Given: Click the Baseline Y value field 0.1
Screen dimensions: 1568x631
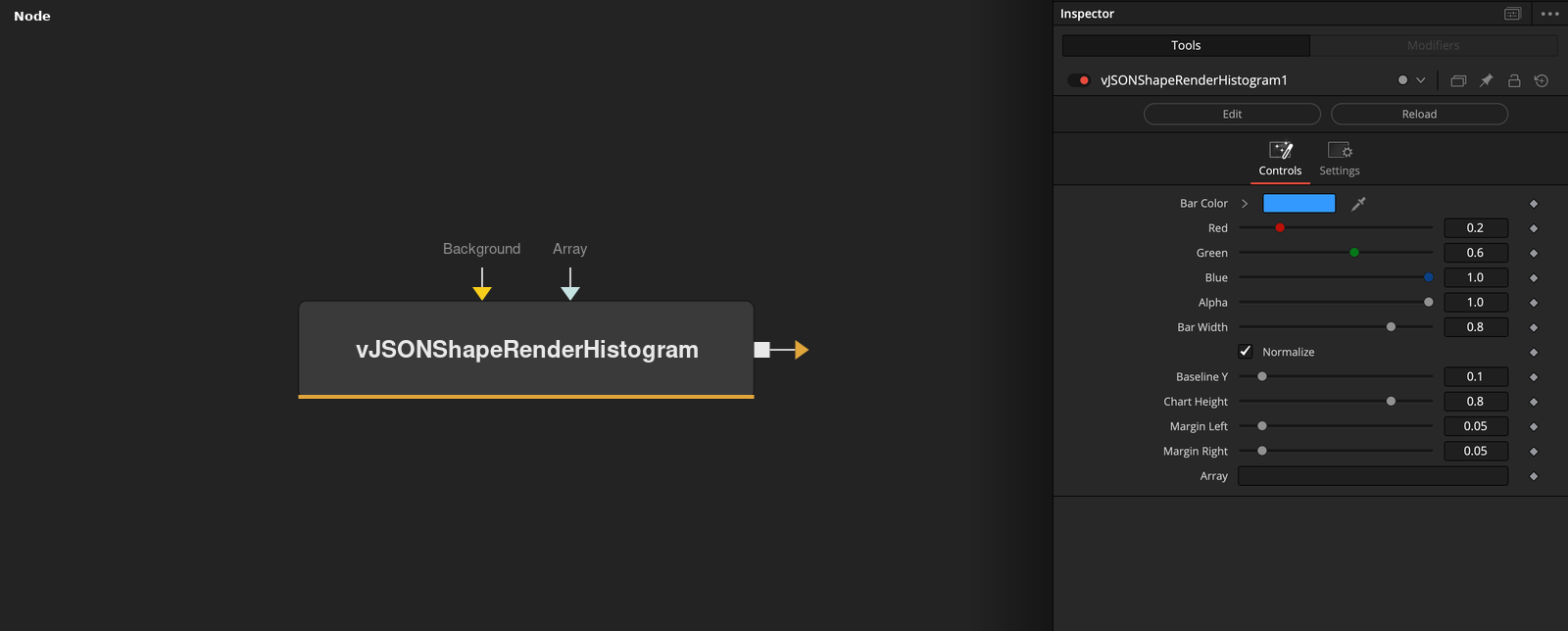Looking at the screenshot, I should pos(1476,376).
